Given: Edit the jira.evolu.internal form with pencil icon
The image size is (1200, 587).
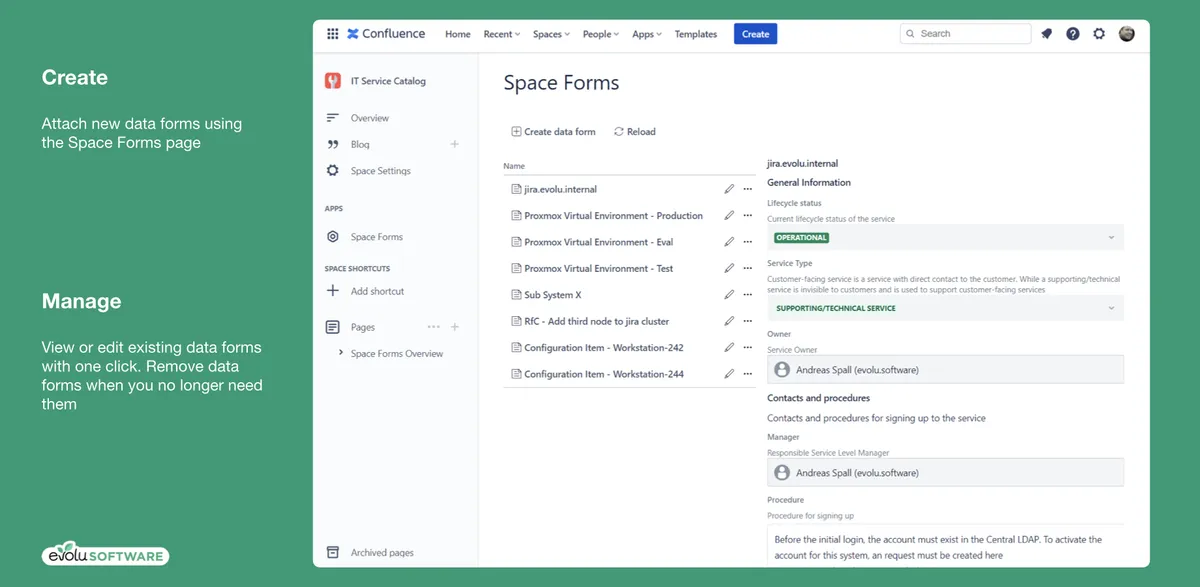Looking at the screenshot, I should click(x=729, y=189).
